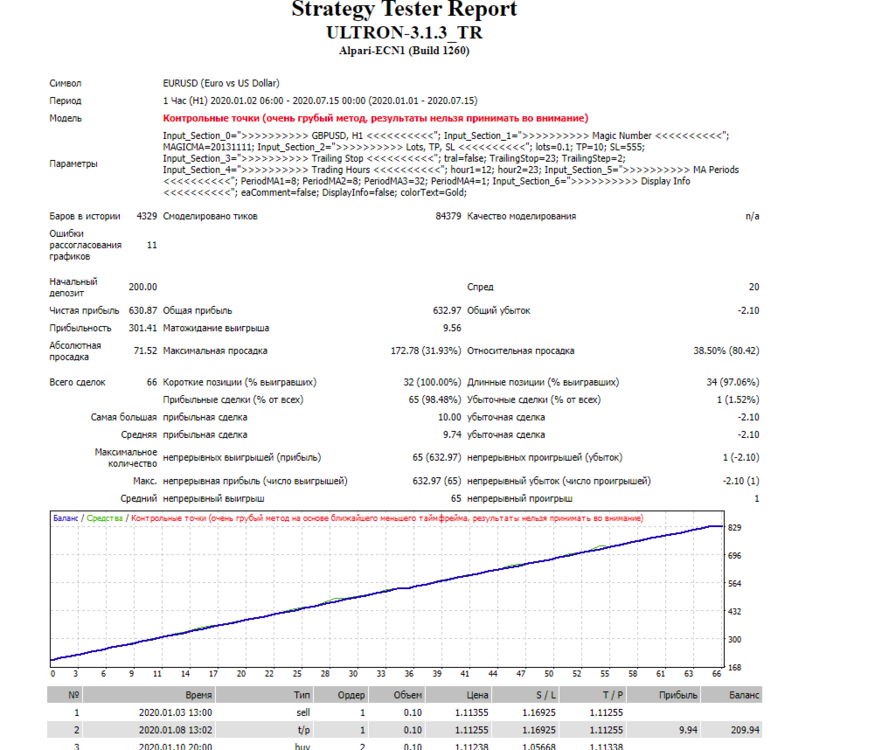Select Общая прибыль value 632.97
The width and height of the screenshot is (875, 750).
coord(447,310)
